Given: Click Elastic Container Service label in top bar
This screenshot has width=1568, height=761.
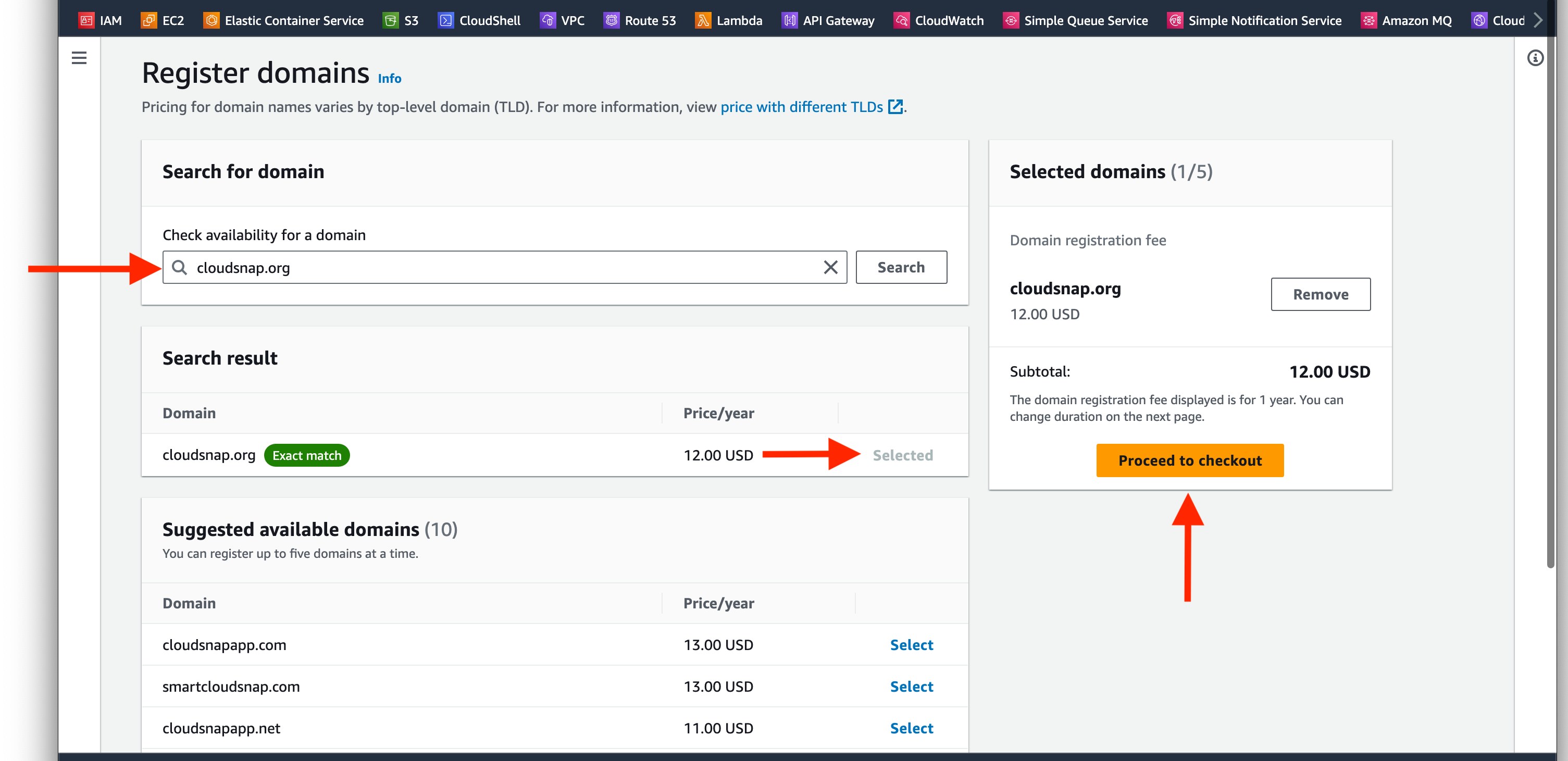Looking at the screenshot, I should pos(294,21).
